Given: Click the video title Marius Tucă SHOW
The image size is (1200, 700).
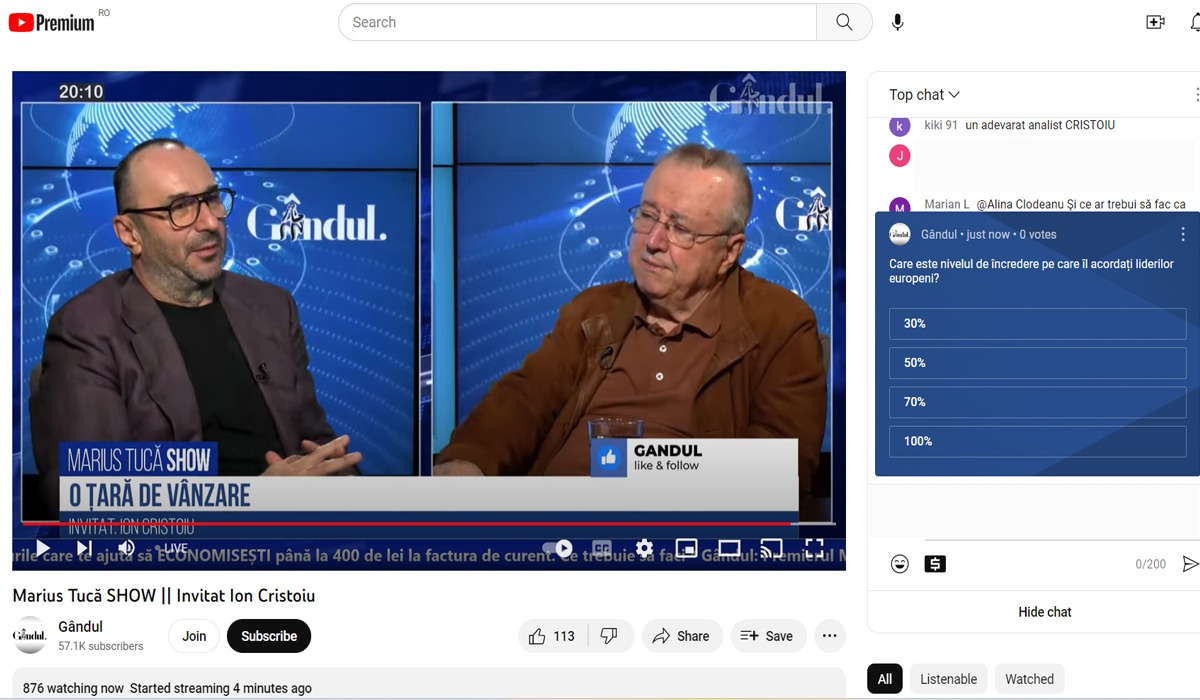Looking at the screenshot, I should click(x=164, y=596).
